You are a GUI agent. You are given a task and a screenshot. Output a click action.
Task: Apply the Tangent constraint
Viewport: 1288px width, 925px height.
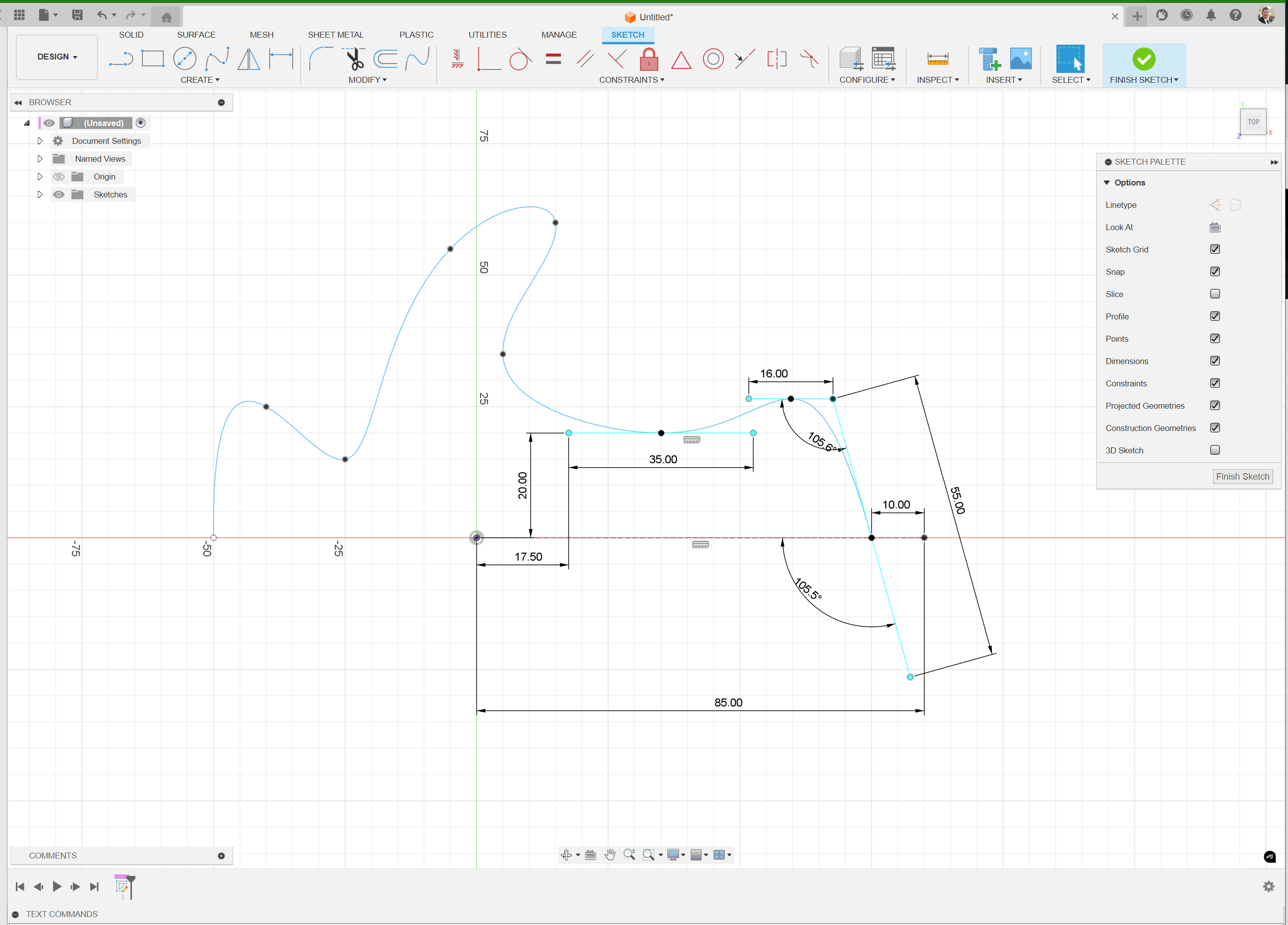click(519, 59)
